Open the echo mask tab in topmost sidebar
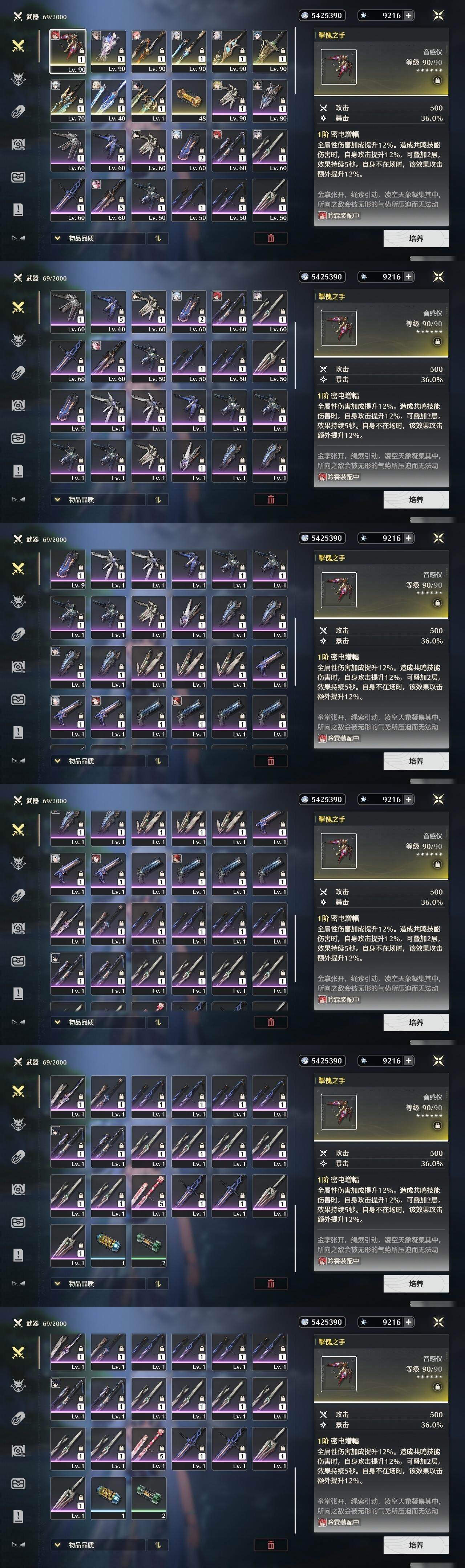Viewport: 465px width, 1568px height. coord(18,78)
